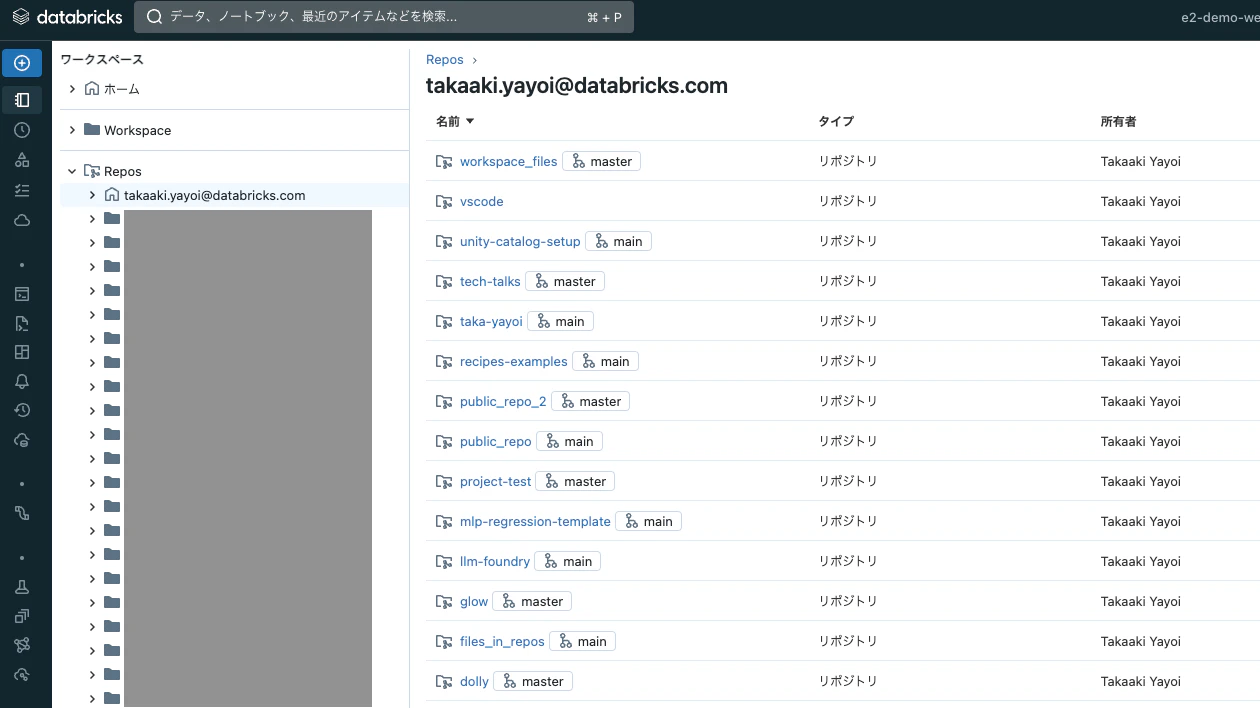Open Feature Store icon in sidebar
Viewport: 1260px width, 708px height.
[22, 616]
